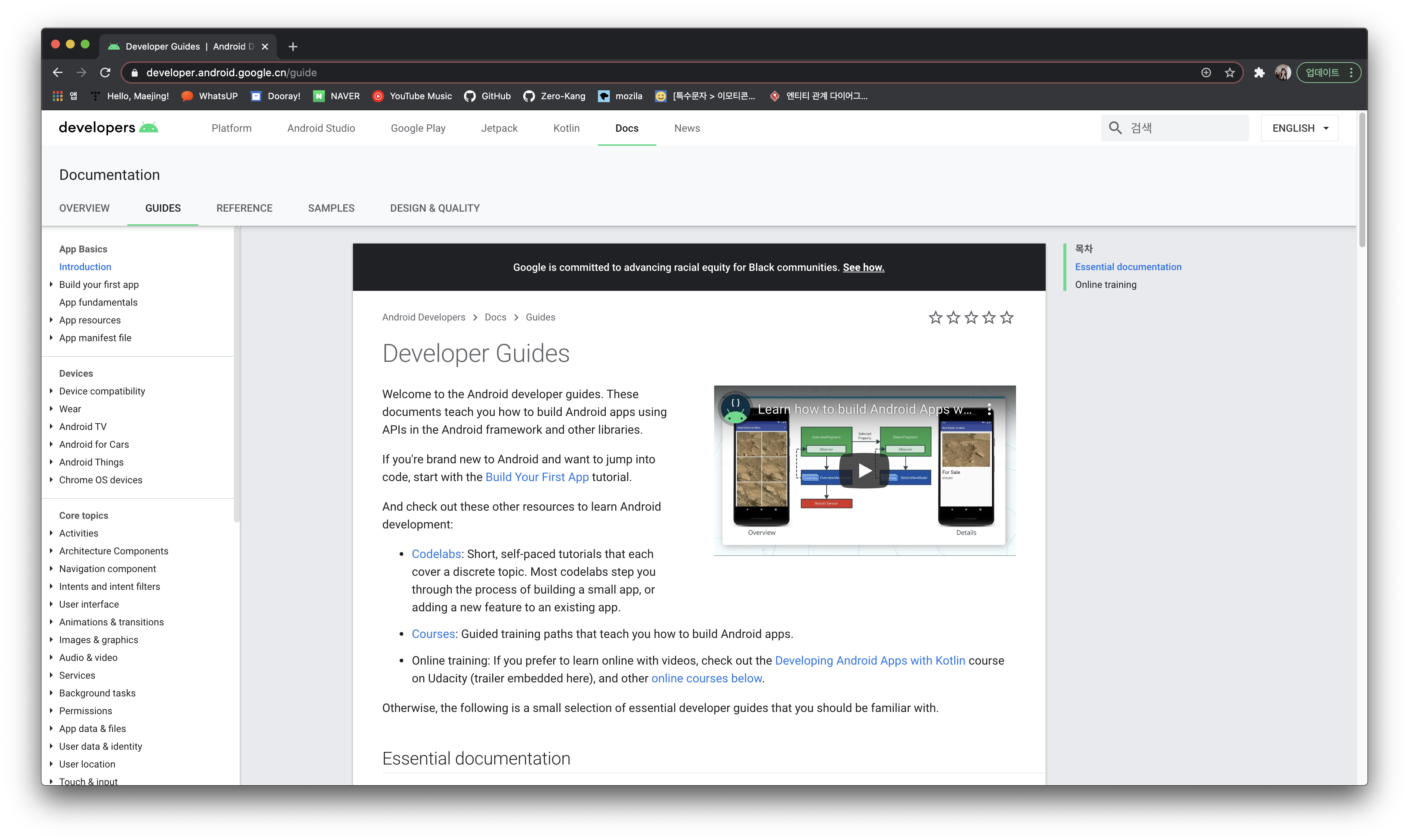1409x840 pixels.
Task: Follow the Codelabs link
Action: [436, 554]
